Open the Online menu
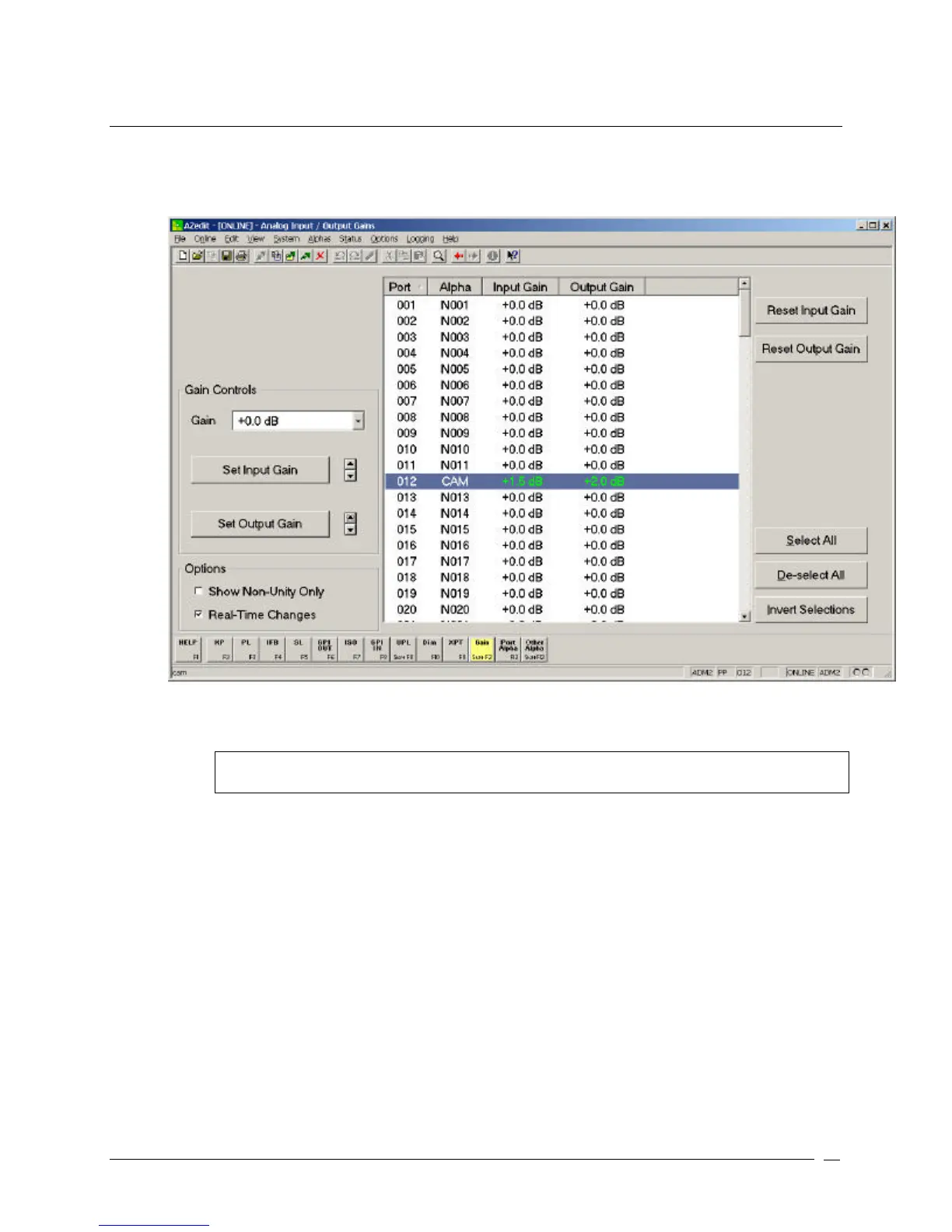This screenshot has width=952, height=1232. (x=205, y=239)
